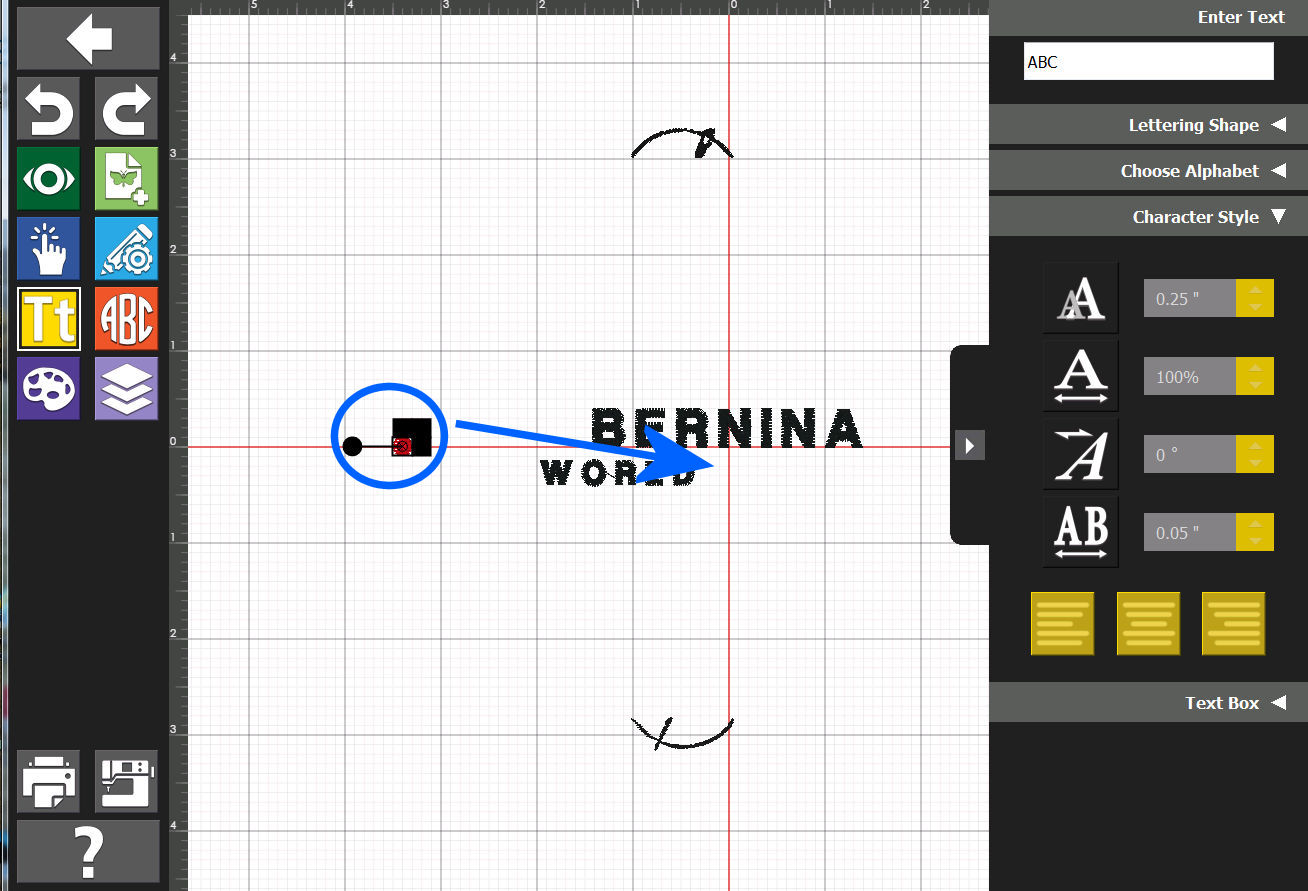The image size is (1308, 891).
Task: Click the 0.05" spacing value field
Action: [x=1190, y=532]
